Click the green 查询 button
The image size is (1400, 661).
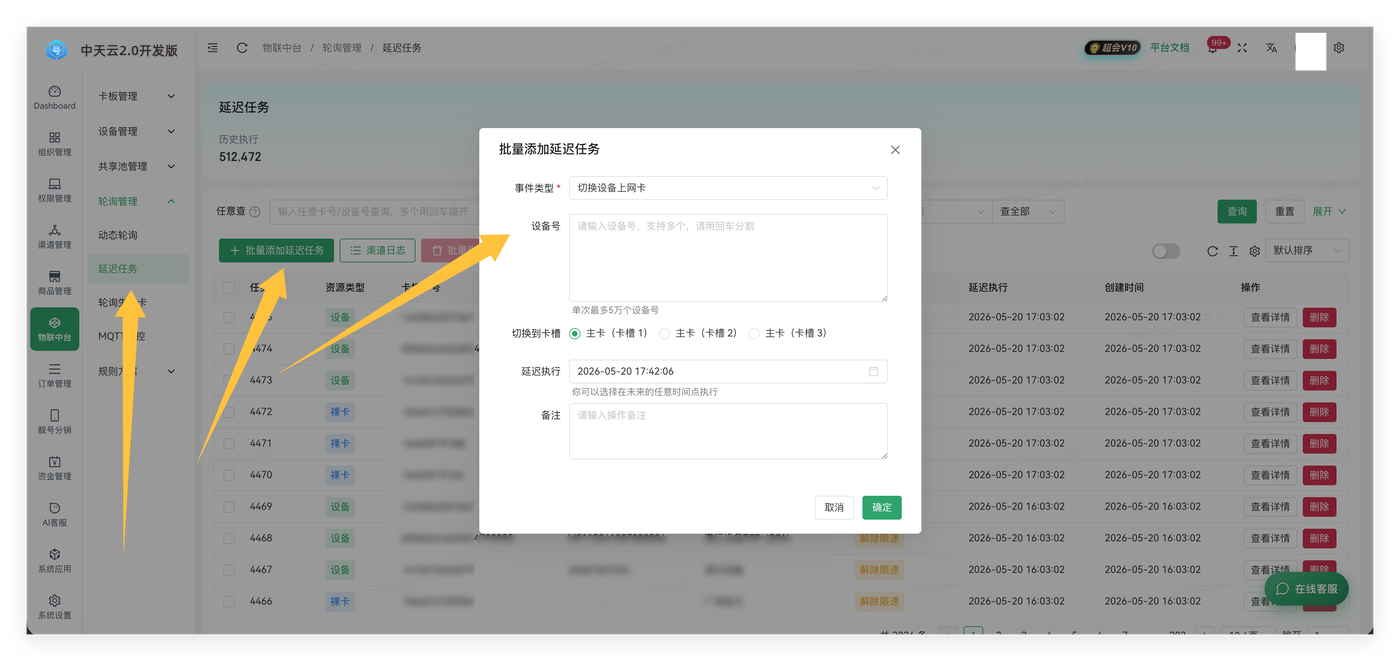(x=1237, y=212)
